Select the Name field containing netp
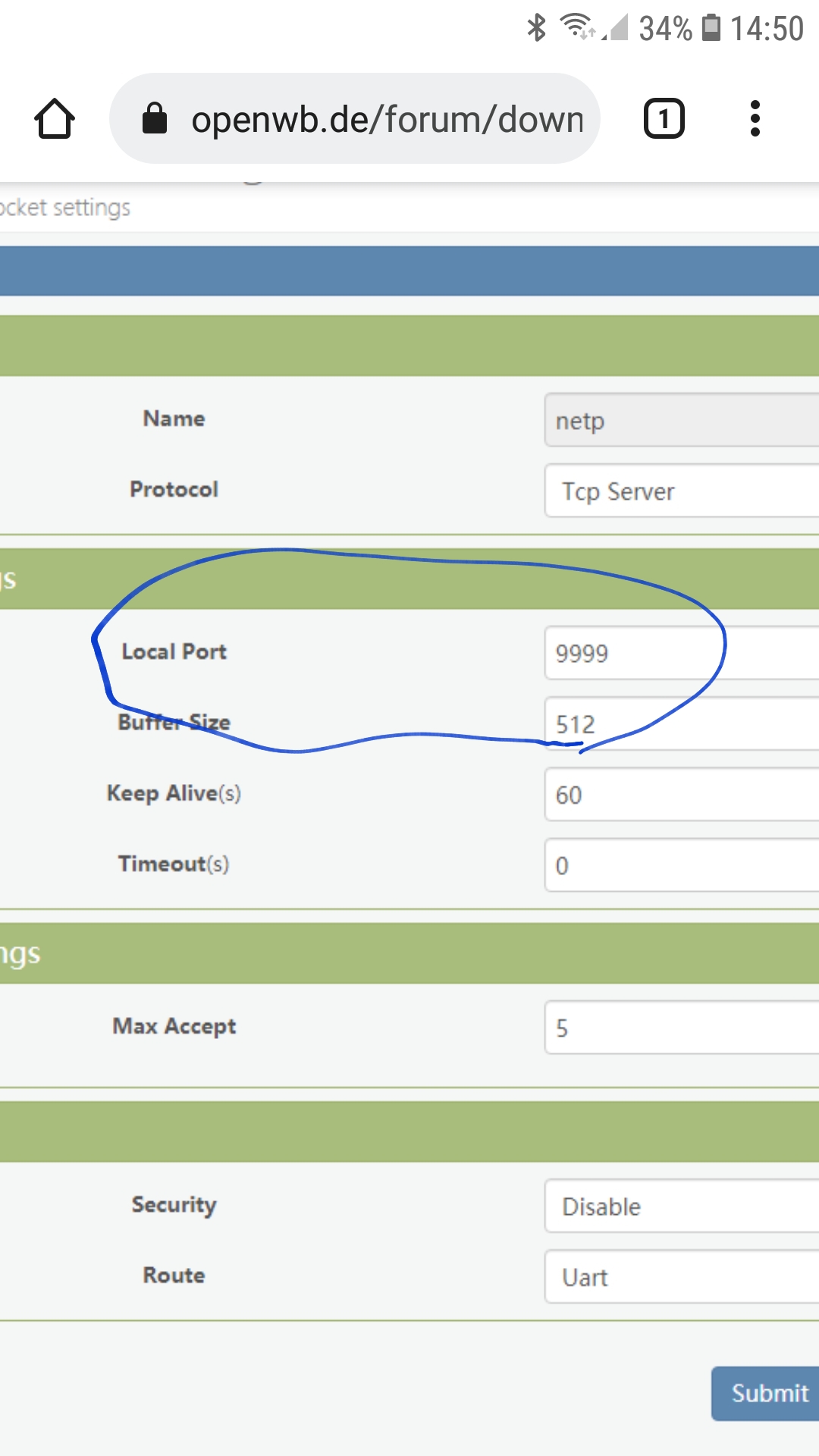This screenshot has height=1456, width=819. tap(682, 420)
